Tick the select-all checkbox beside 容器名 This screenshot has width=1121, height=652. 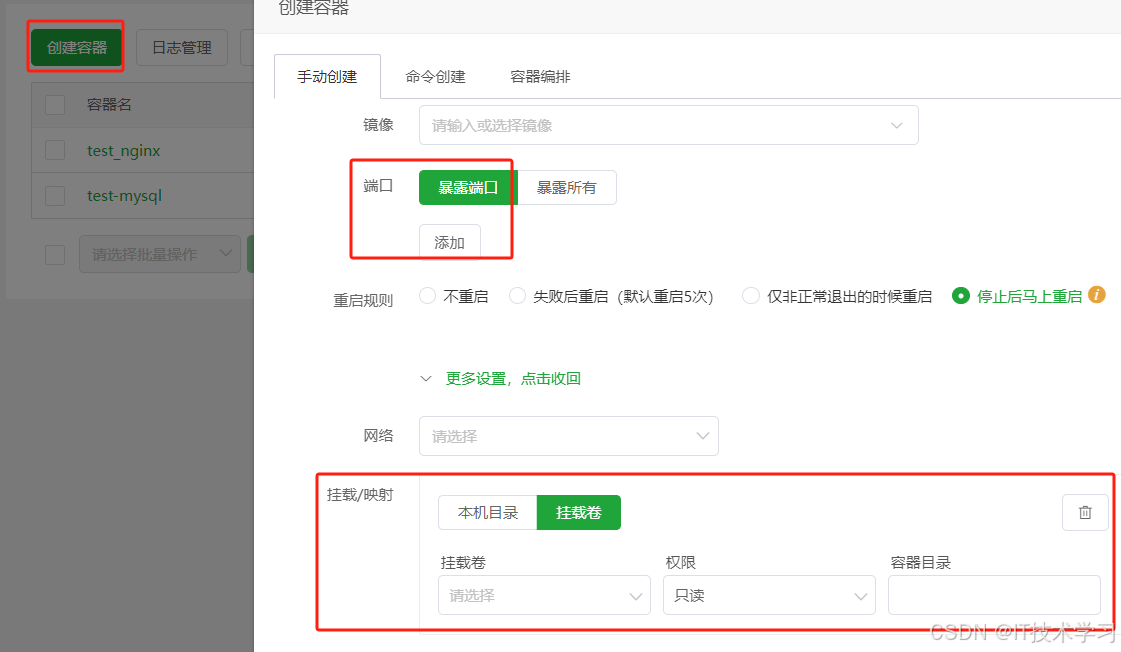click(x=55, y=104)
